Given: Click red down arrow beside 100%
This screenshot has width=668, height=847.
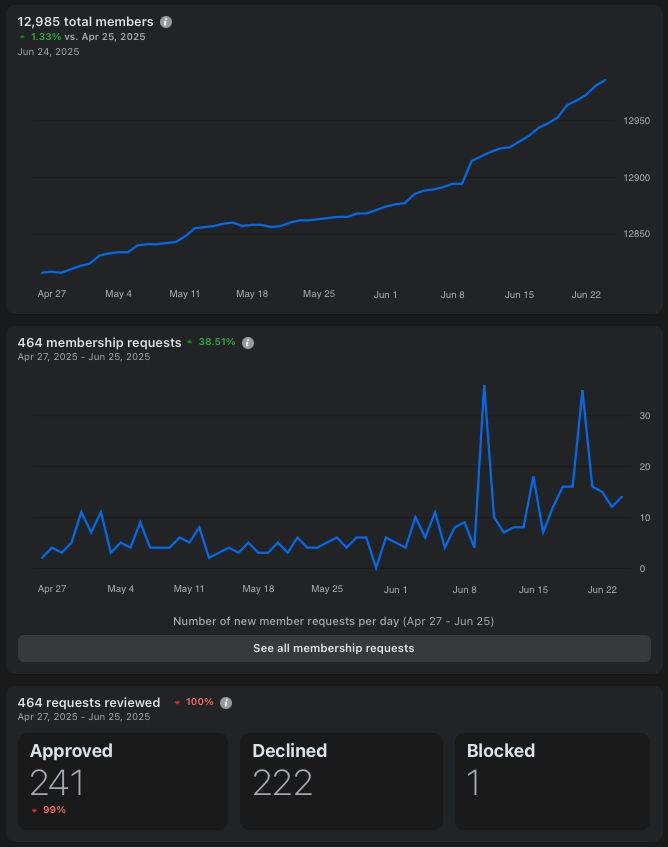Looking at the screenshot, I should (178, 703).
